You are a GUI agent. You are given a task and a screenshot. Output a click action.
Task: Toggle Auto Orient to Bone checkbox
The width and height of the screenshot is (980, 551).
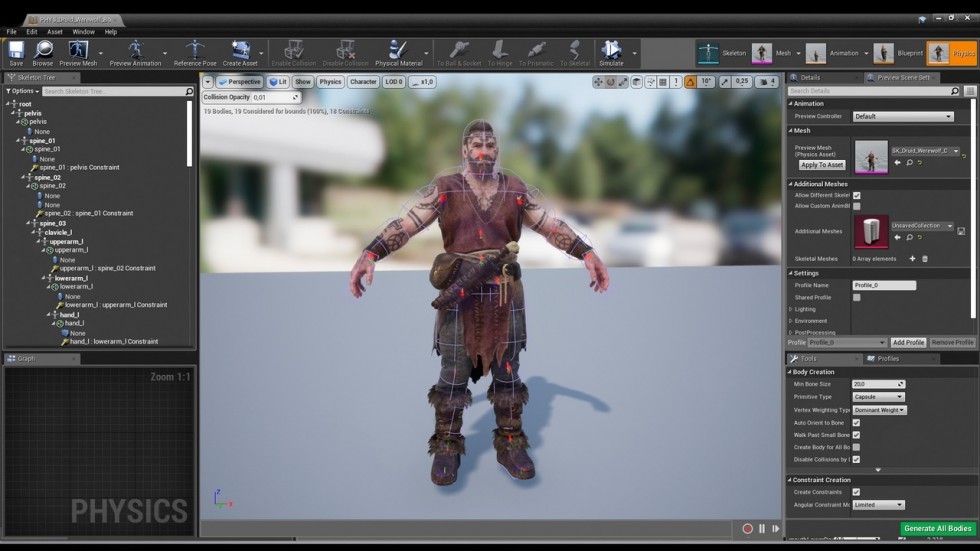point(856,423)
